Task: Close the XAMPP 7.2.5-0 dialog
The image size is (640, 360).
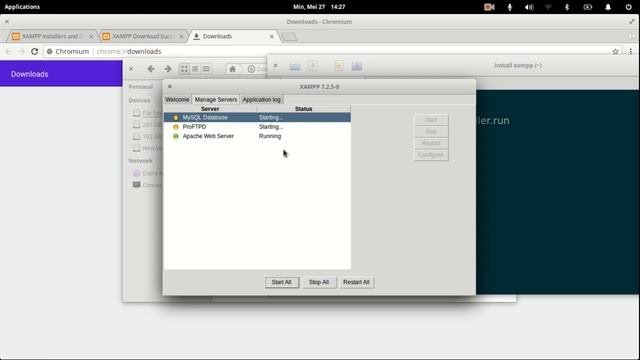Action: (170, 87)
